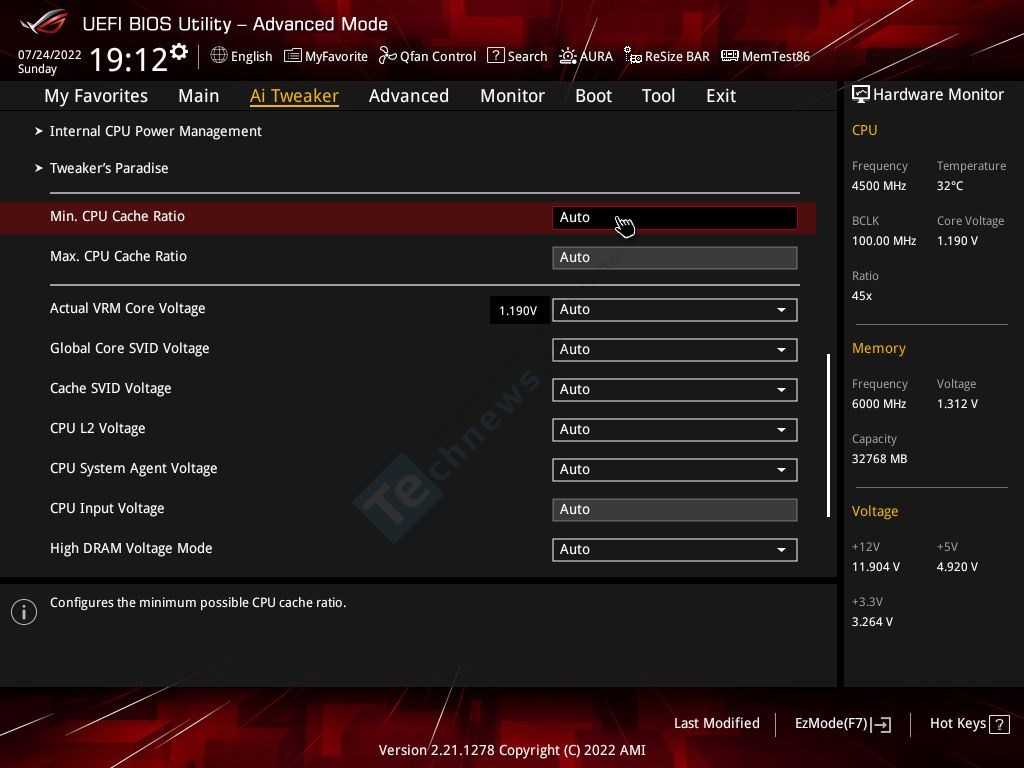Open the Tool tab

tap(658, 96)
